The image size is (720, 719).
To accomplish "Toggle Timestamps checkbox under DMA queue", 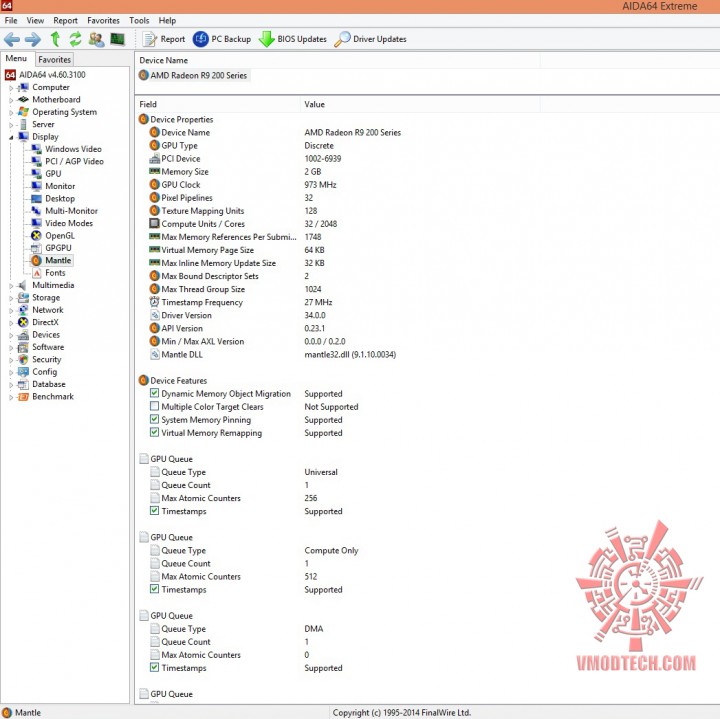I will point(154,668).
